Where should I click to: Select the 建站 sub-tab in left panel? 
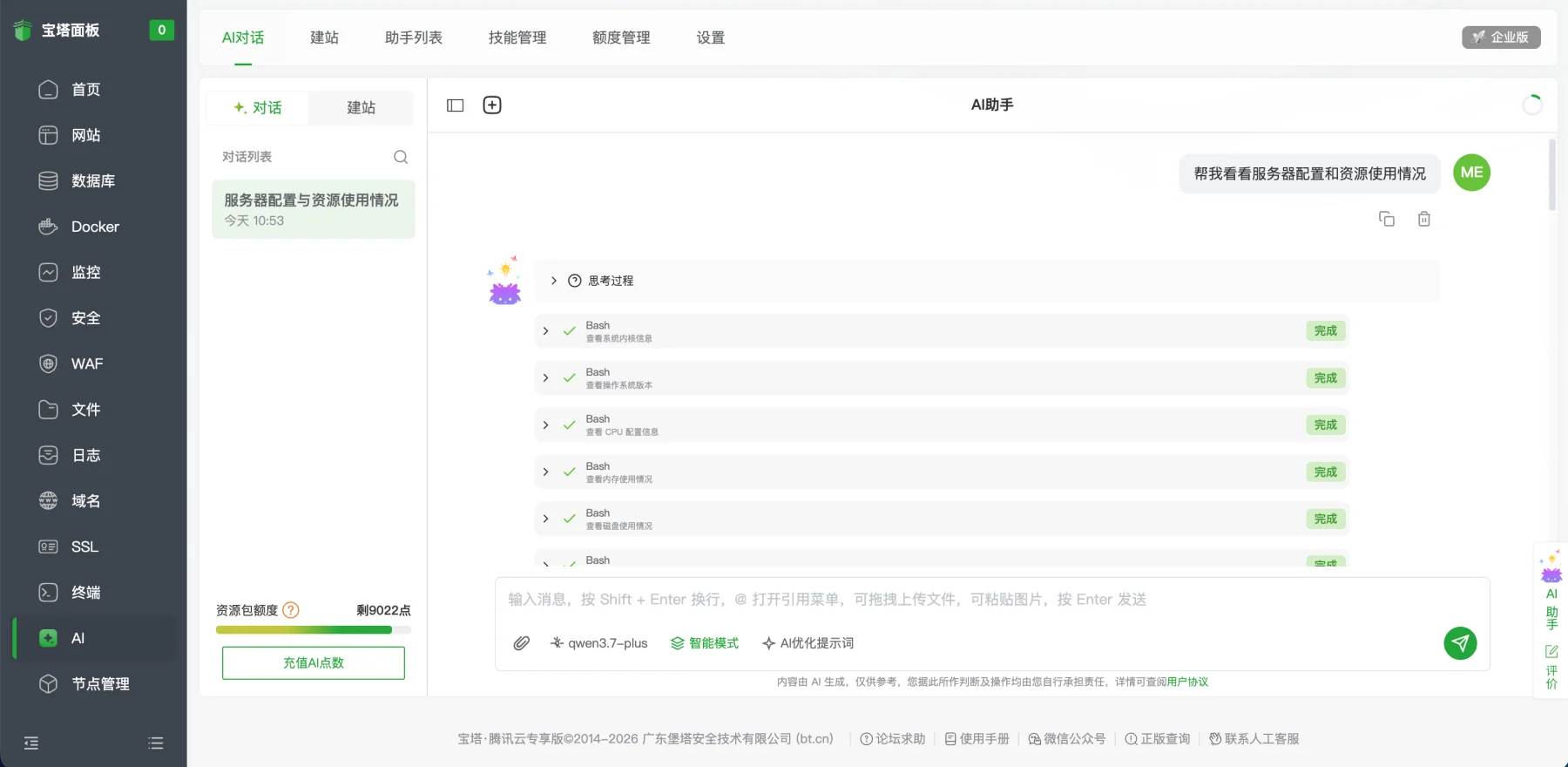coord(362,107)
